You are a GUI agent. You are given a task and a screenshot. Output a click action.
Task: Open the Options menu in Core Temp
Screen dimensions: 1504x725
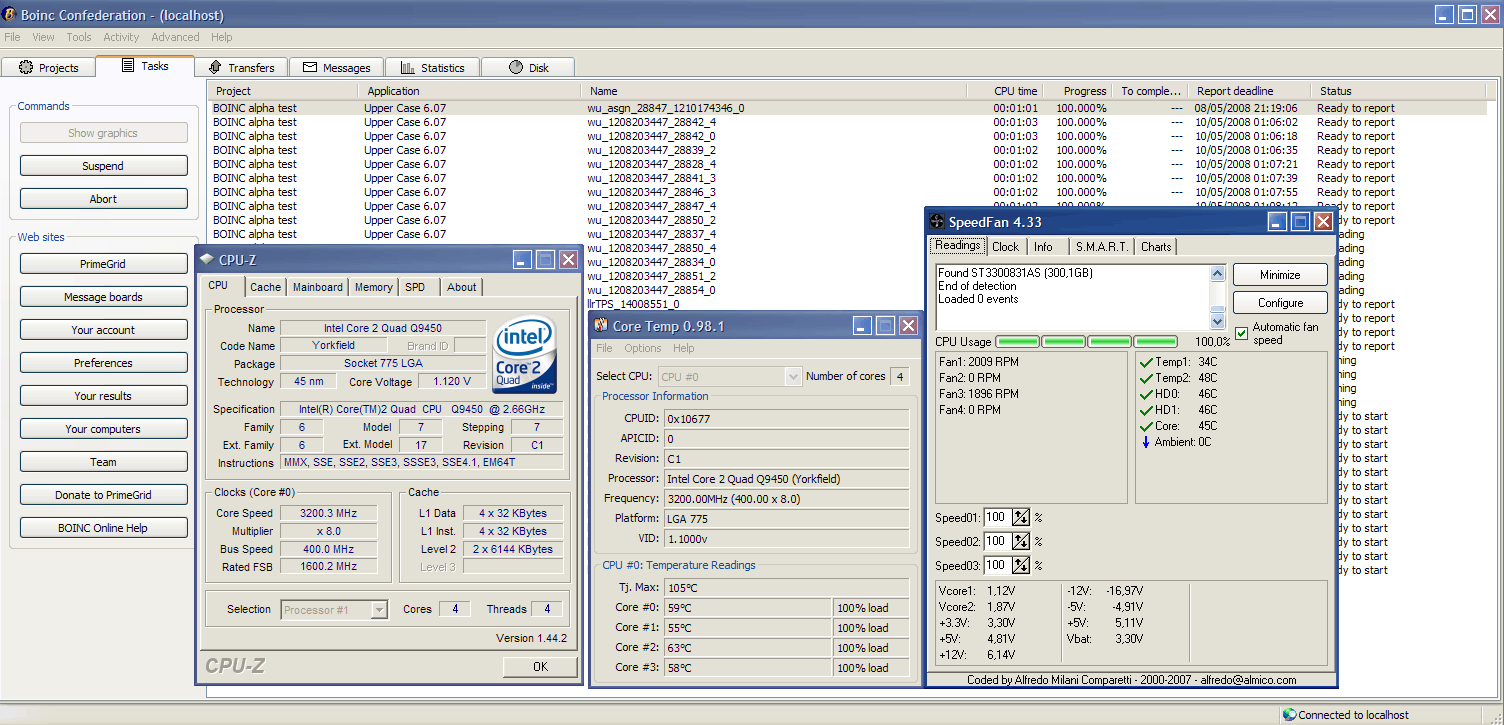pos(643,348)
